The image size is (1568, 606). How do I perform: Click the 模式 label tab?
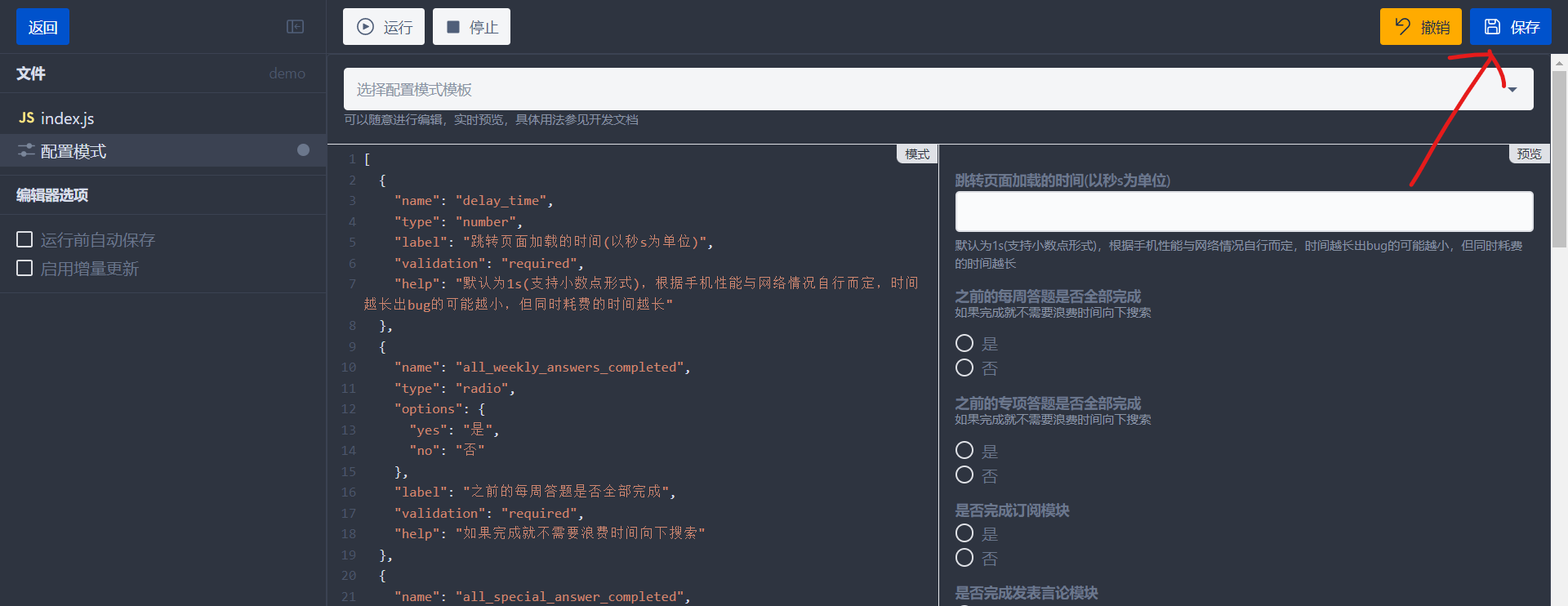pyautogui.click(x=917, y=154)
